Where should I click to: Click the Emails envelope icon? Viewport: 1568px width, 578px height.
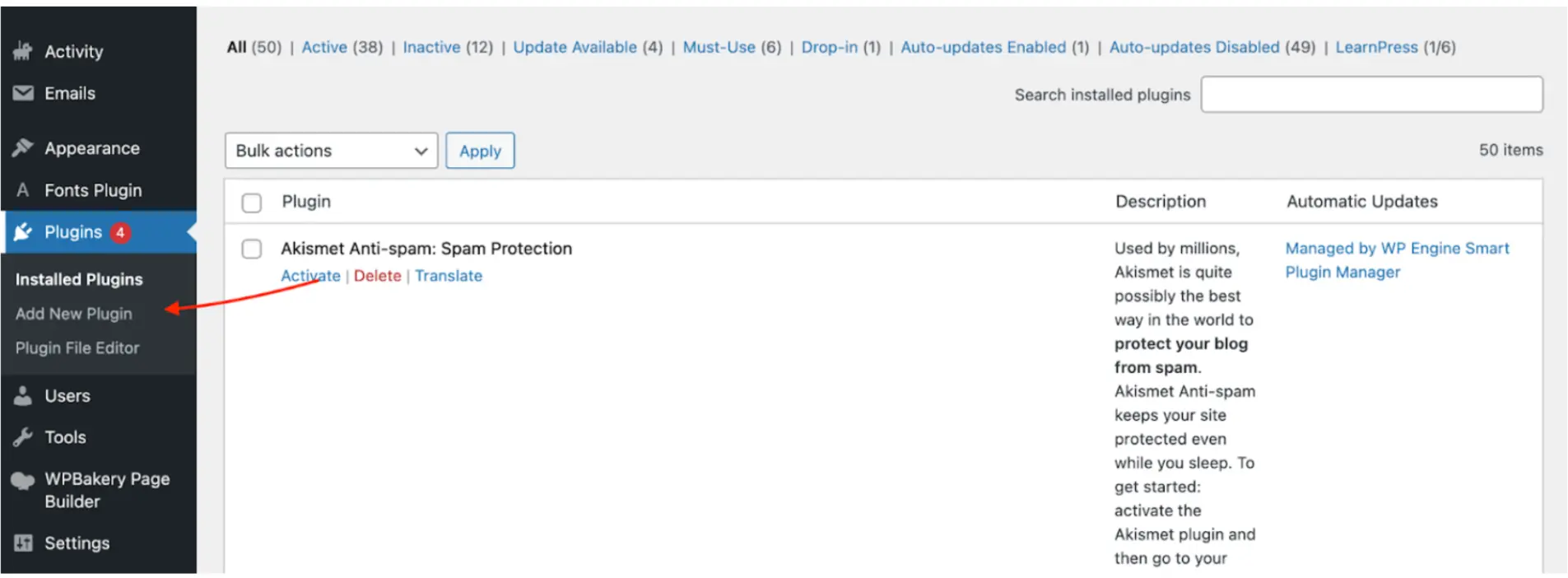coord(23,93)
